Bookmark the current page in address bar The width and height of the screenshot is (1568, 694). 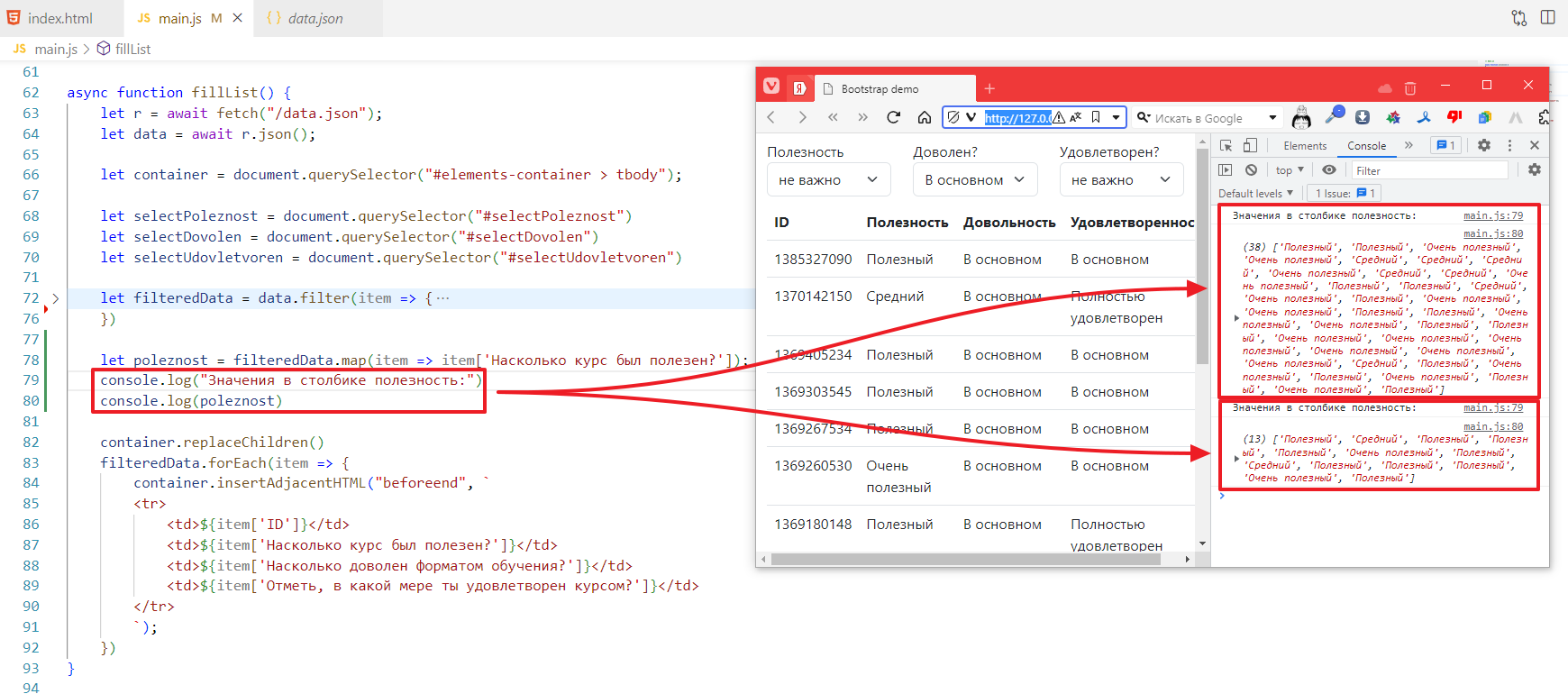1096,117
